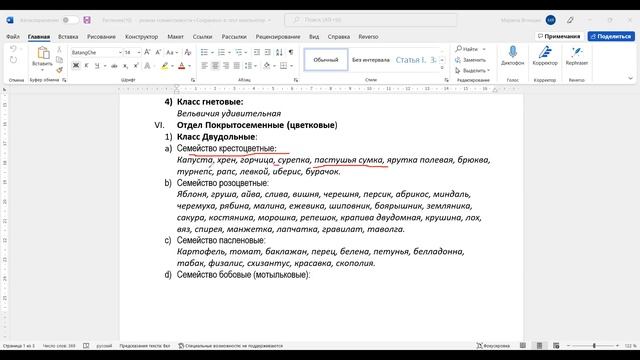
Task: Open the font name BatangChe dropdown
Action: point(120,53)
